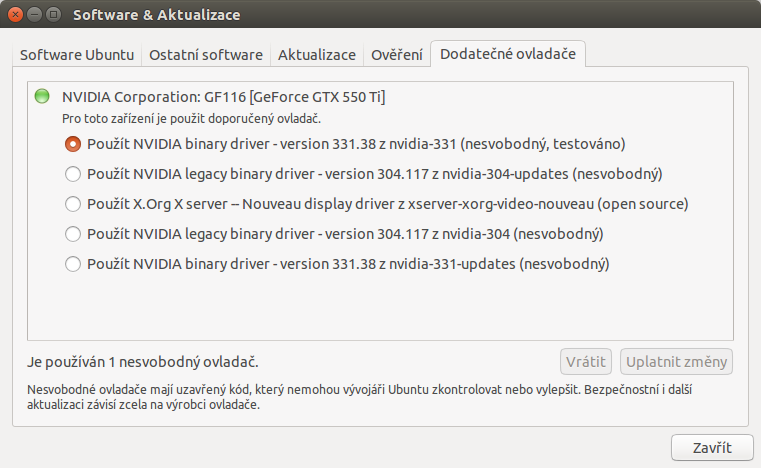The width and height of the screenshot is (761, 468).
Task: Click the Software & Aktualizace title bar text
Action: [x=156, y=15]
